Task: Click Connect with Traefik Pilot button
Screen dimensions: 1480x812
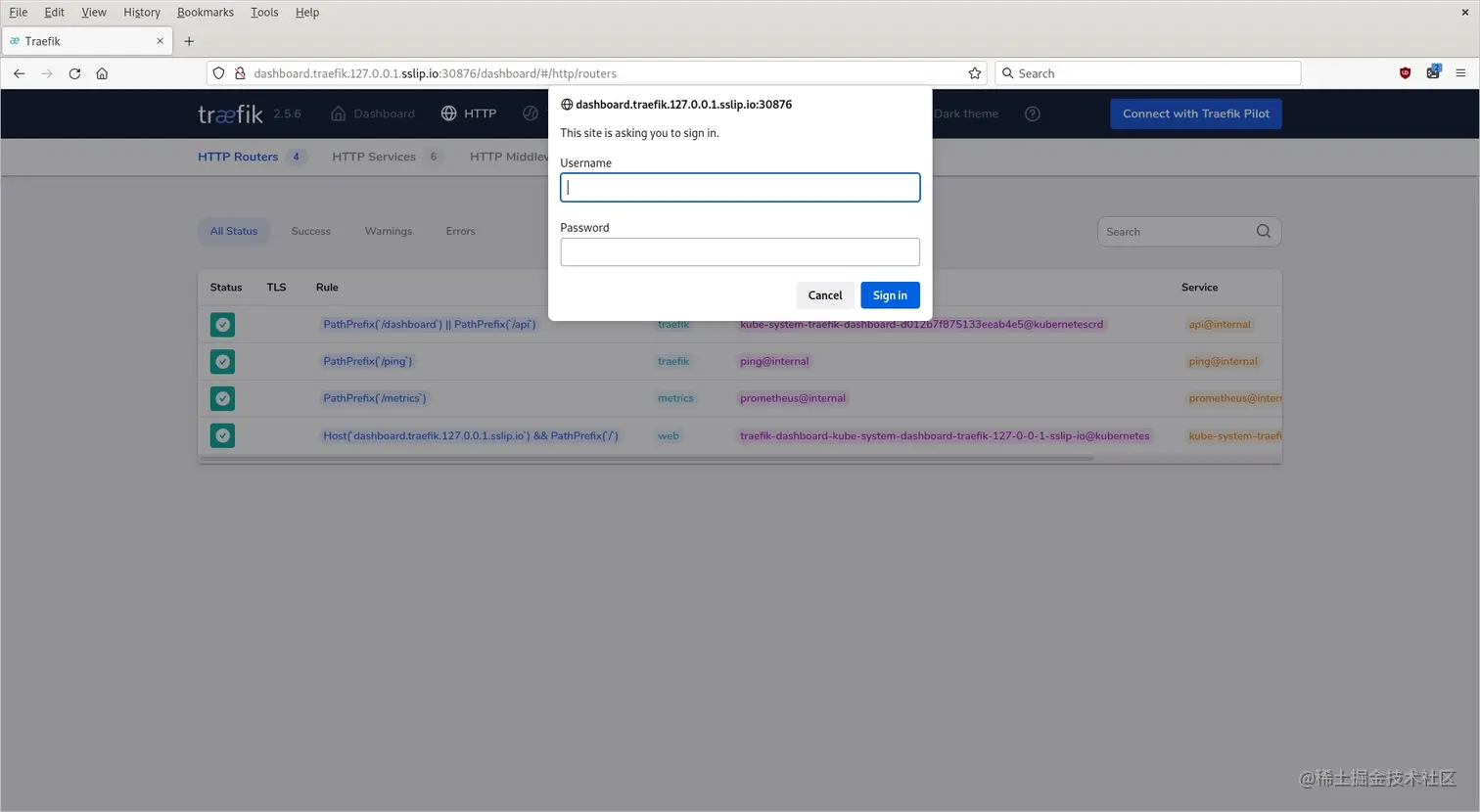Action: (1196, 113)
